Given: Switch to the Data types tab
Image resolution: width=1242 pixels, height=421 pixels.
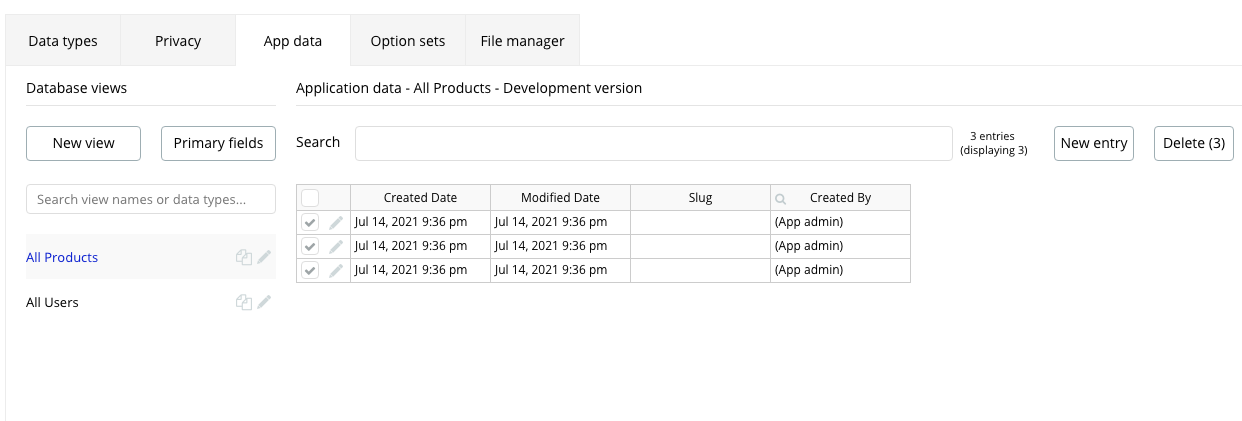Looking at the screenshot, I should 63,41.
